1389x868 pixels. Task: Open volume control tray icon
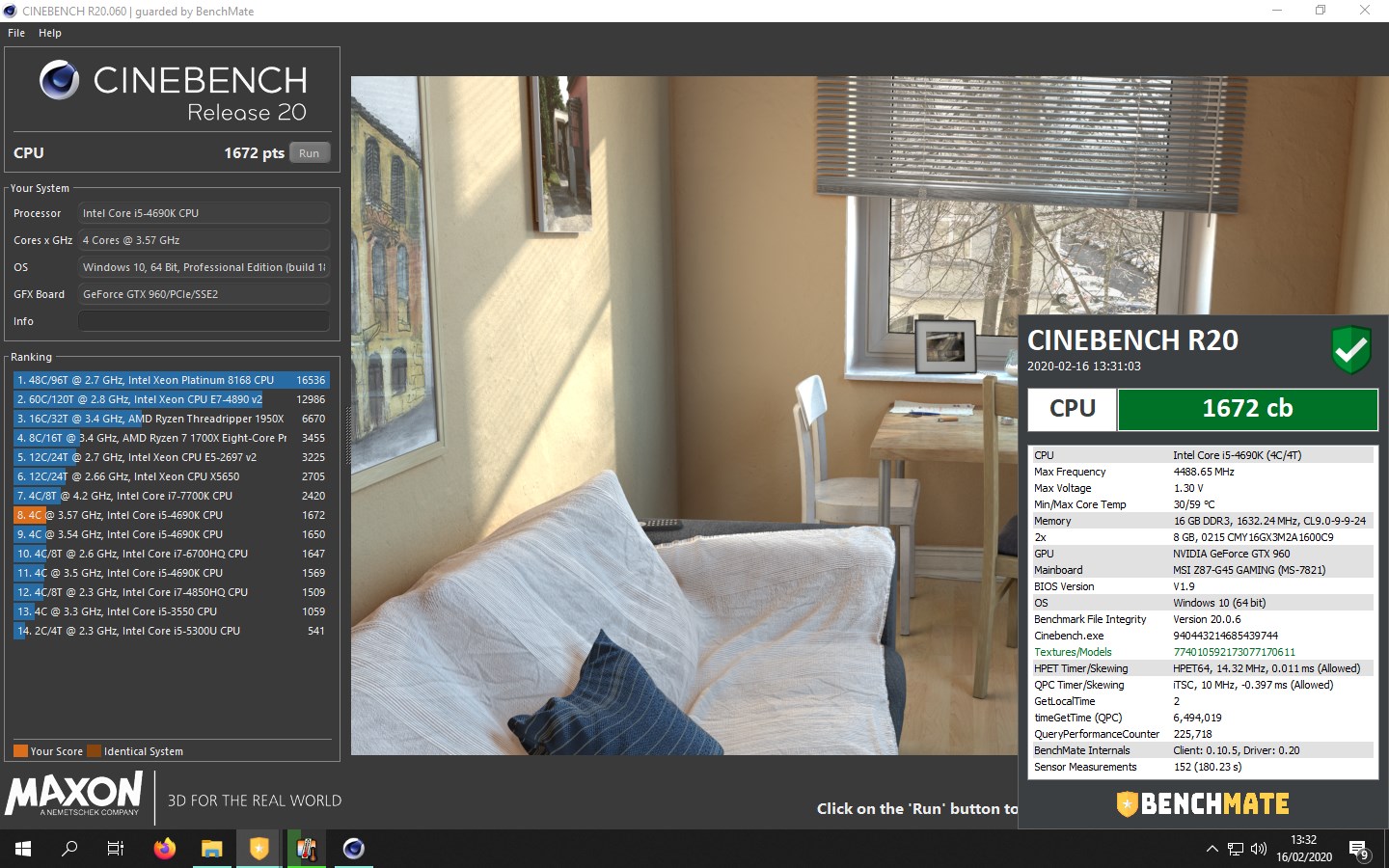(1259, 850)
